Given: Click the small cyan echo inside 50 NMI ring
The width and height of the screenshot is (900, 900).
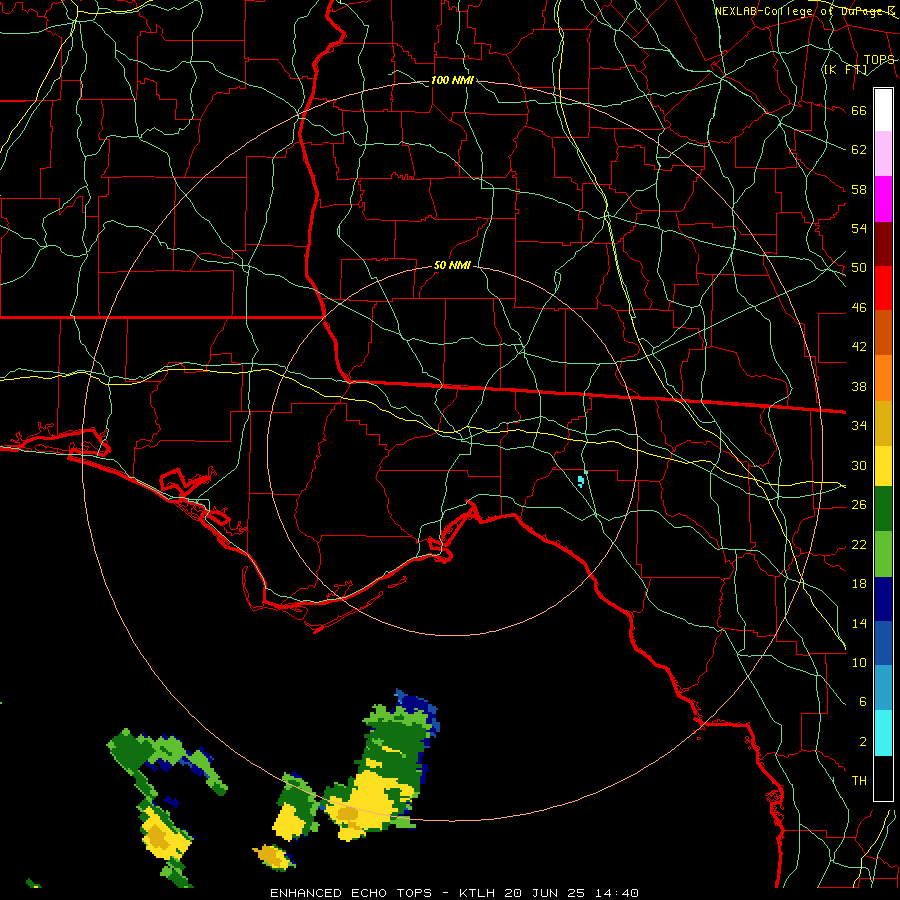Looking at the screenshot, I should [x=582, y=479].
